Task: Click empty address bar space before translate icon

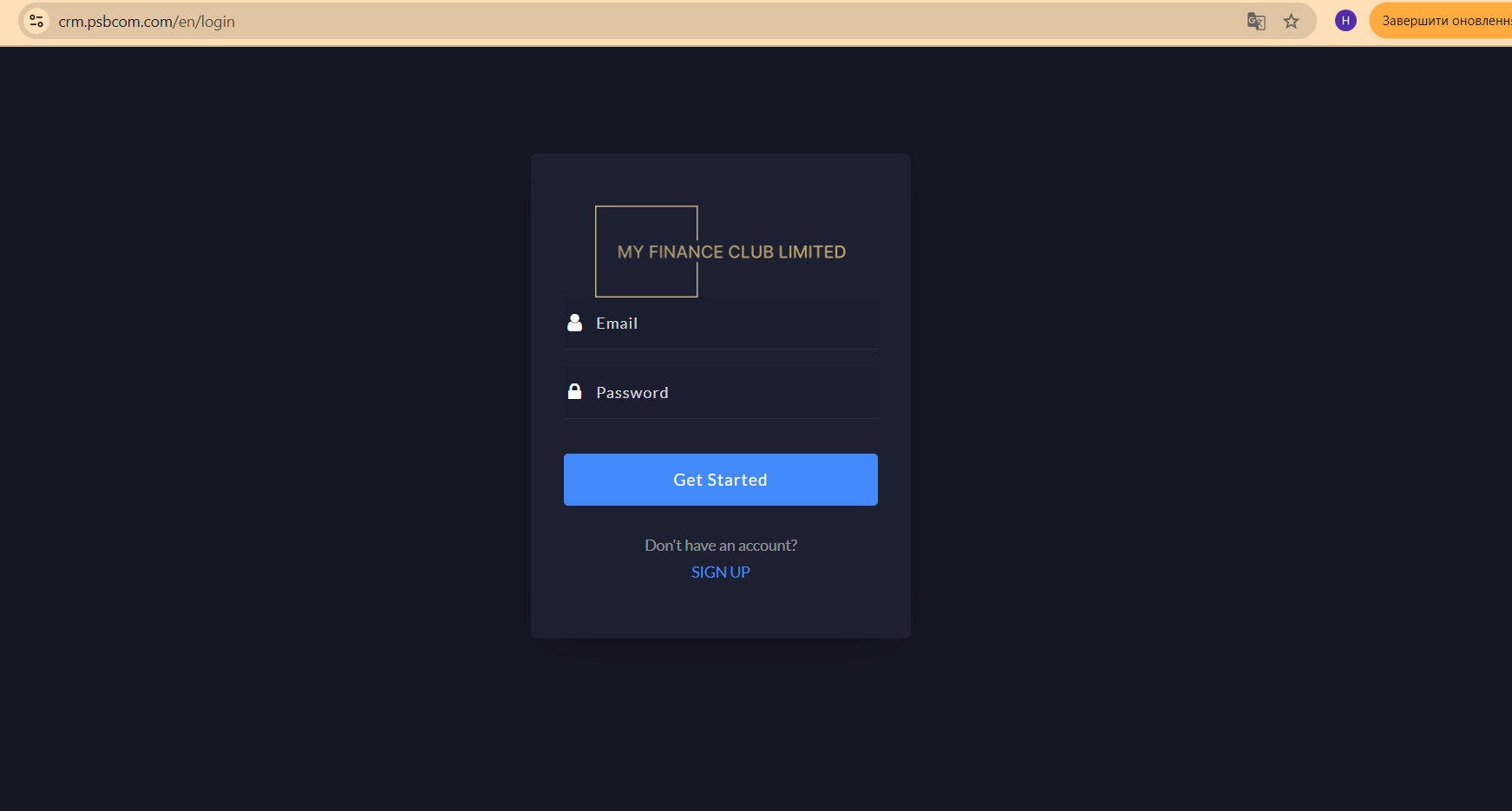Action: point(737,21)
